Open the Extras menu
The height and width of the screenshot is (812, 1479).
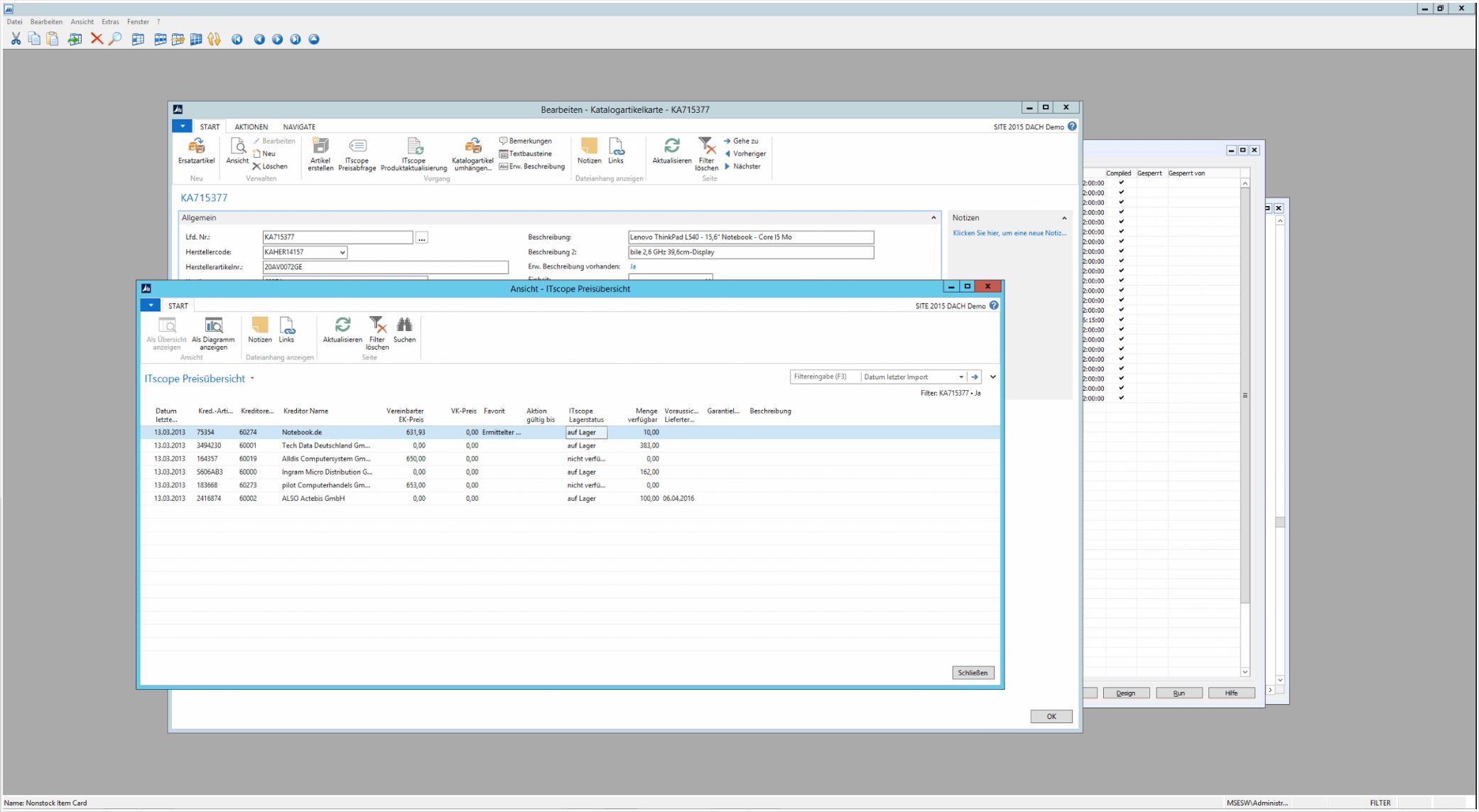point(110,22)
